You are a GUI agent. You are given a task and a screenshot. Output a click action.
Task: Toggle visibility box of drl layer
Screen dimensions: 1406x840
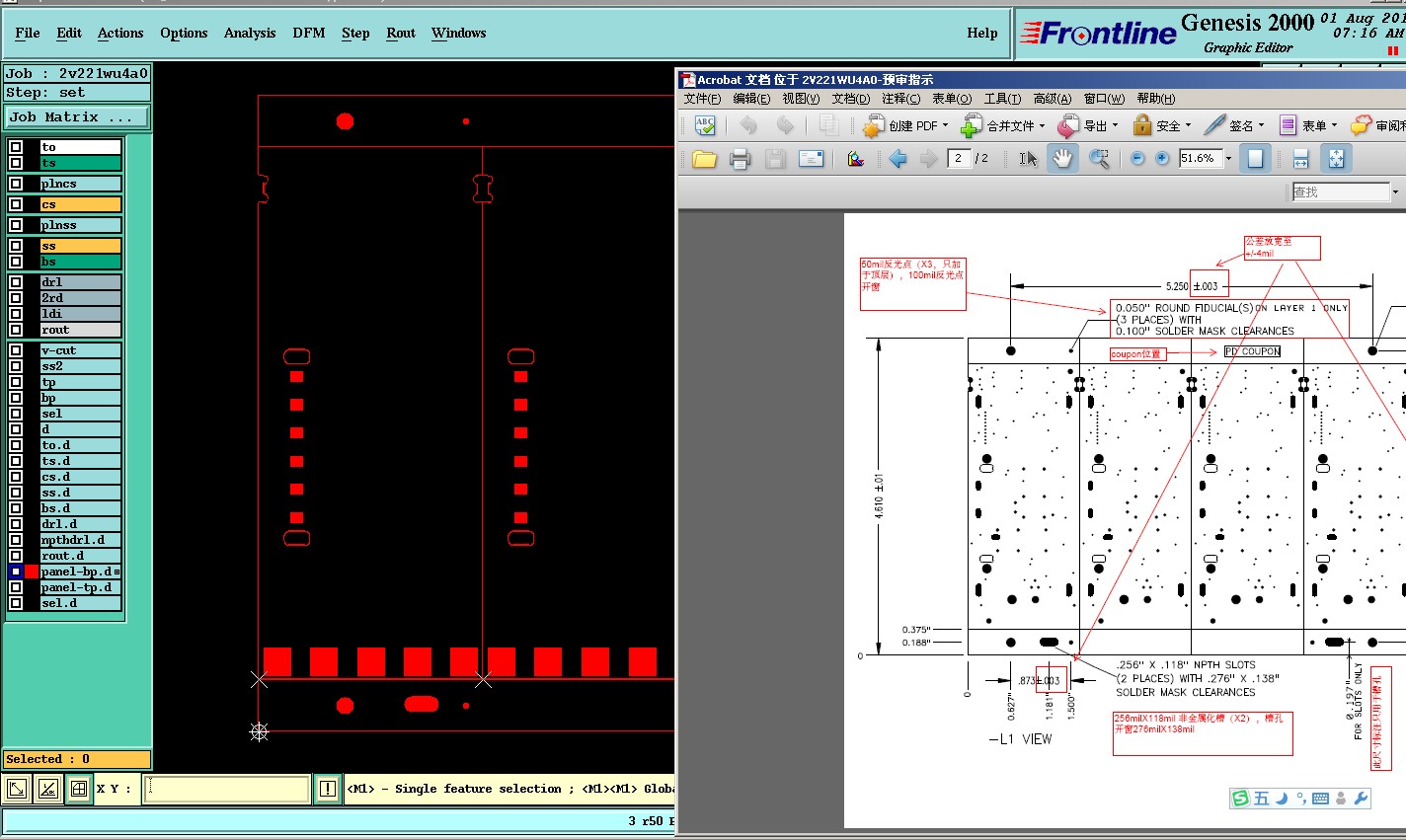click(x=16, y=282)
